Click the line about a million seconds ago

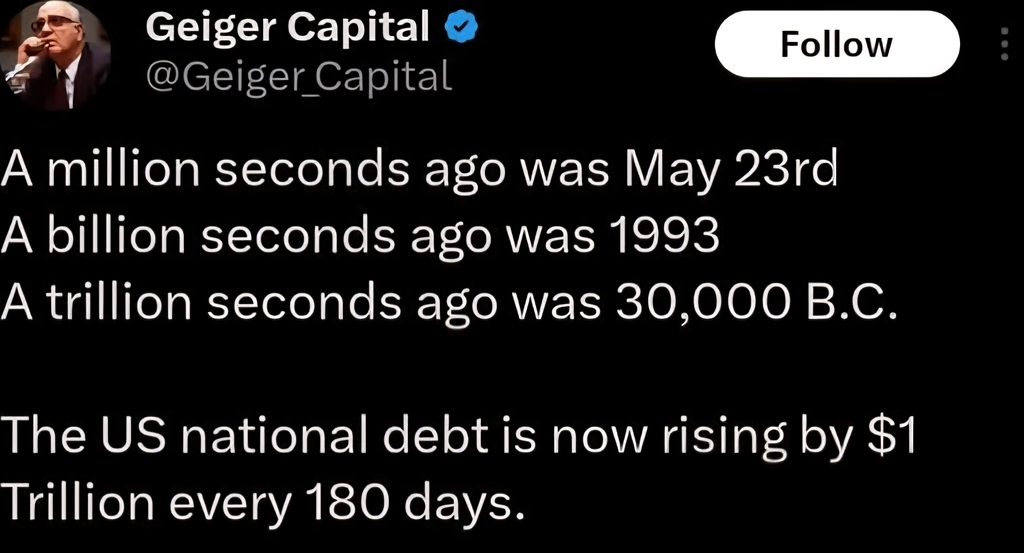419,170
